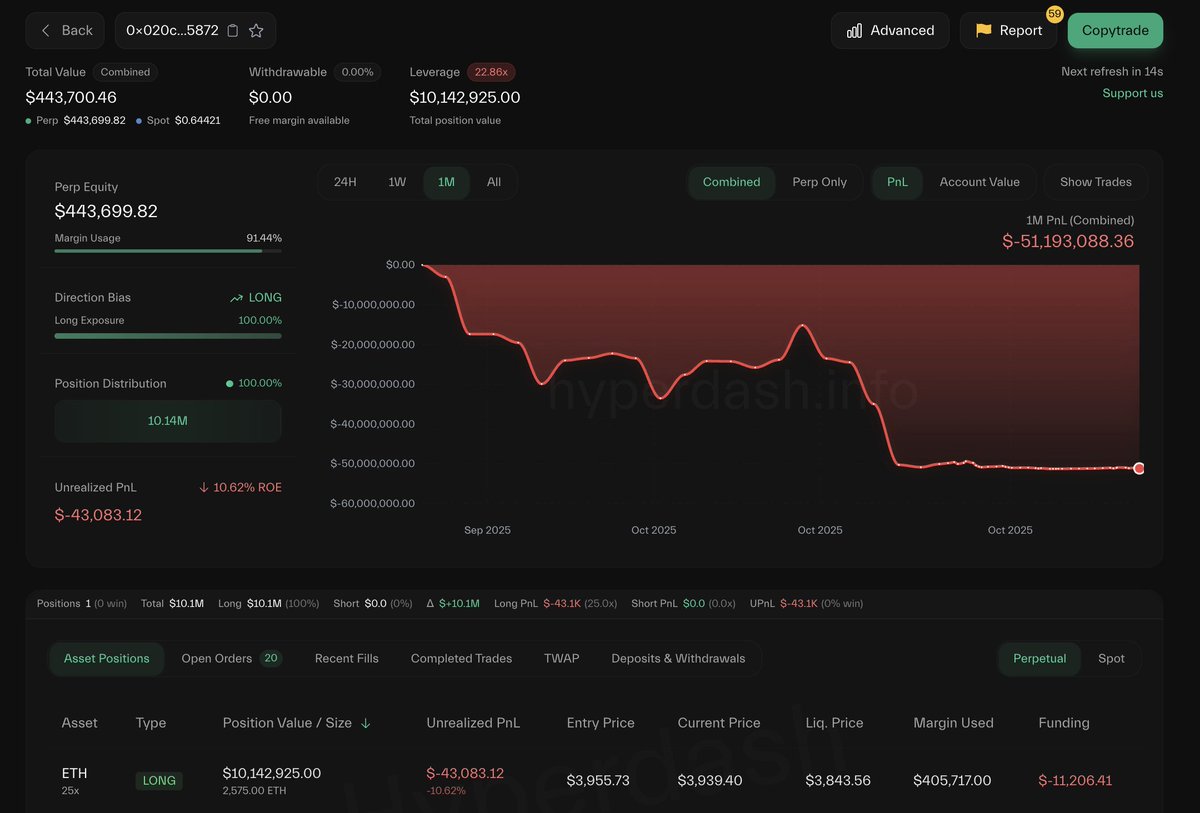Viewport: 1200px width, 813px height.
Task: Click the wallet address 0x020c...5872
Action: (x=172, y=31)
